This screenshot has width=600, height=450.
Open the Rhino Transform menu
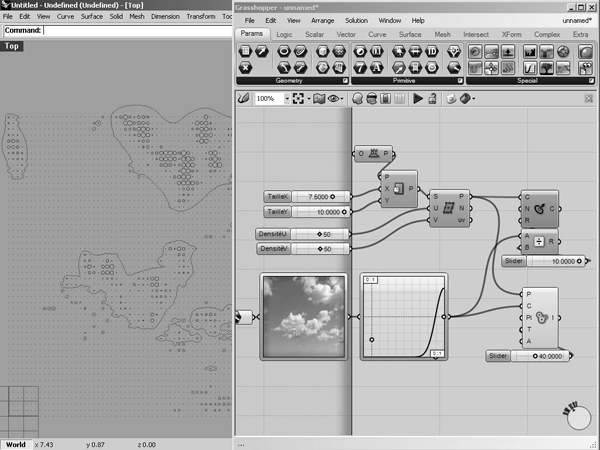tap(201, 16)
